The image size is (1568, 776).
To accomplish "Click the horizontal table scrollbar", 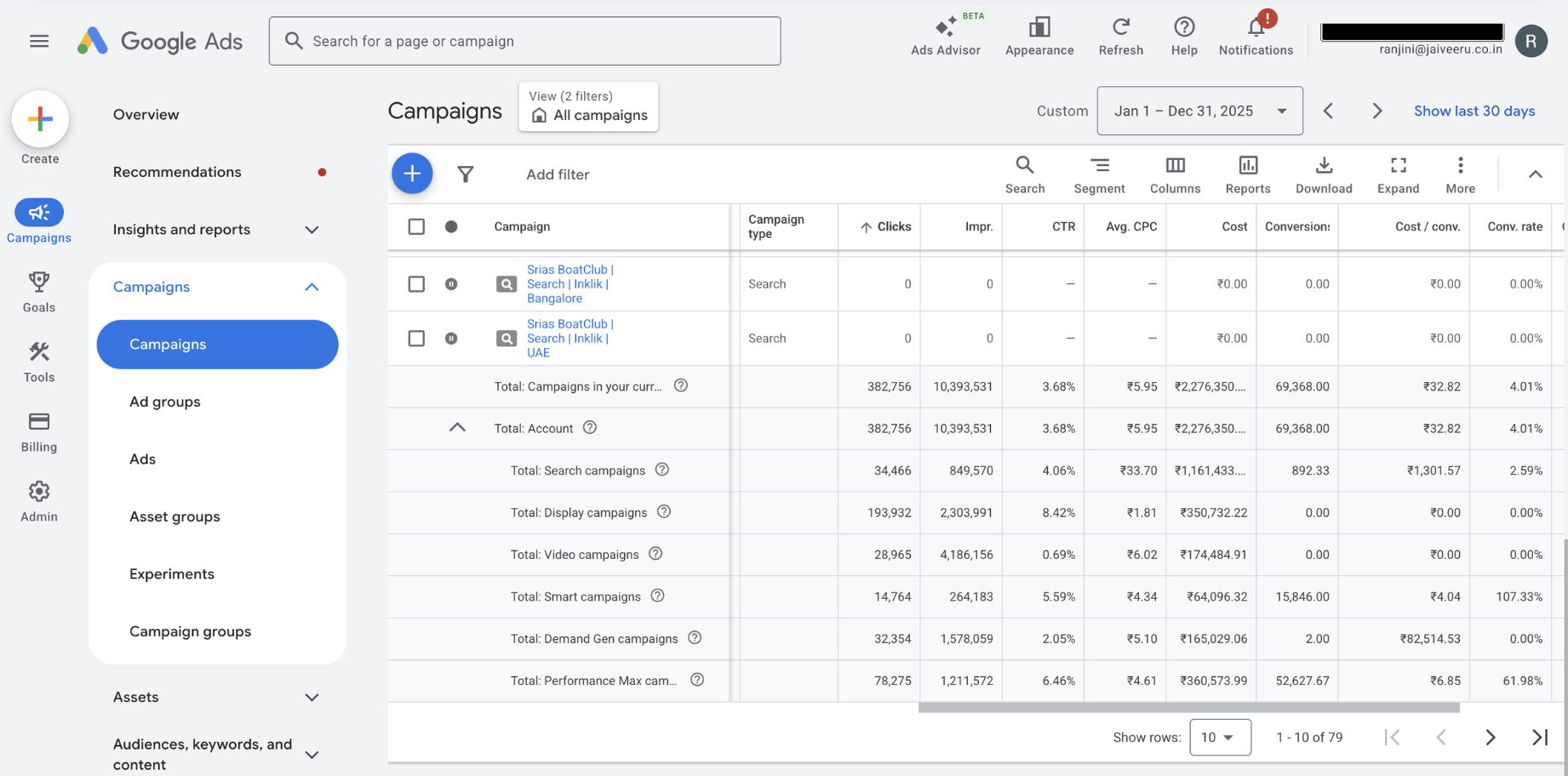I will point(1188,708).
